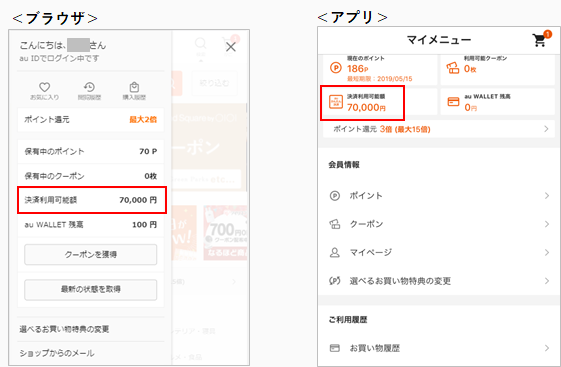Click the マイメニュー title in app
This screenshot has width=561, height=367.
click(x=439, y=40)
